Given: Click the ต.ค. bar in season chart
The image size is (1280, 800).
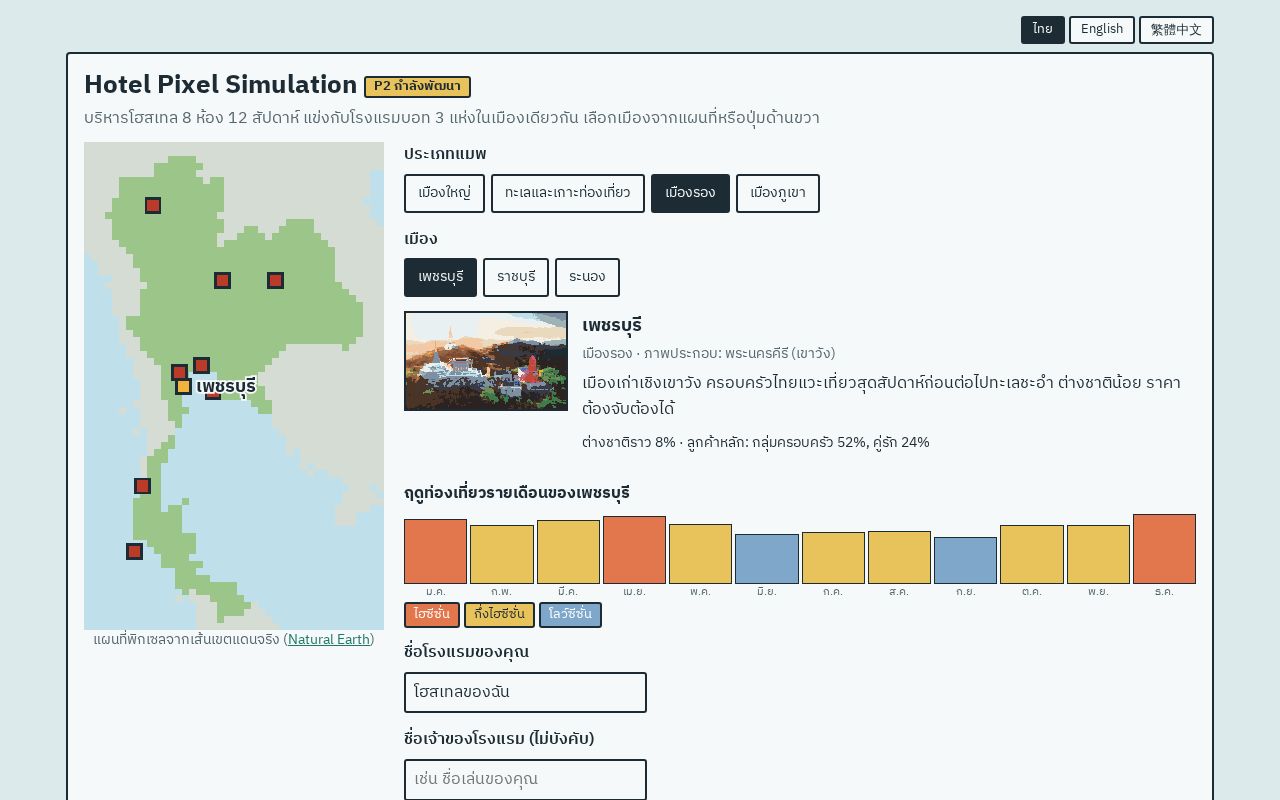Looking at the screenshot, I should pos(1032,554).
